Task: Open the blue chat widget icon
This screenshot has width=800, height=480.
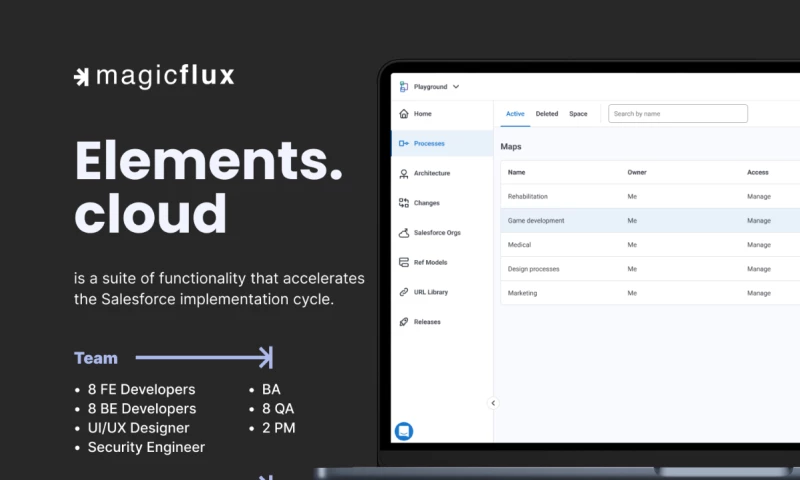Action: tap(404, 432)
